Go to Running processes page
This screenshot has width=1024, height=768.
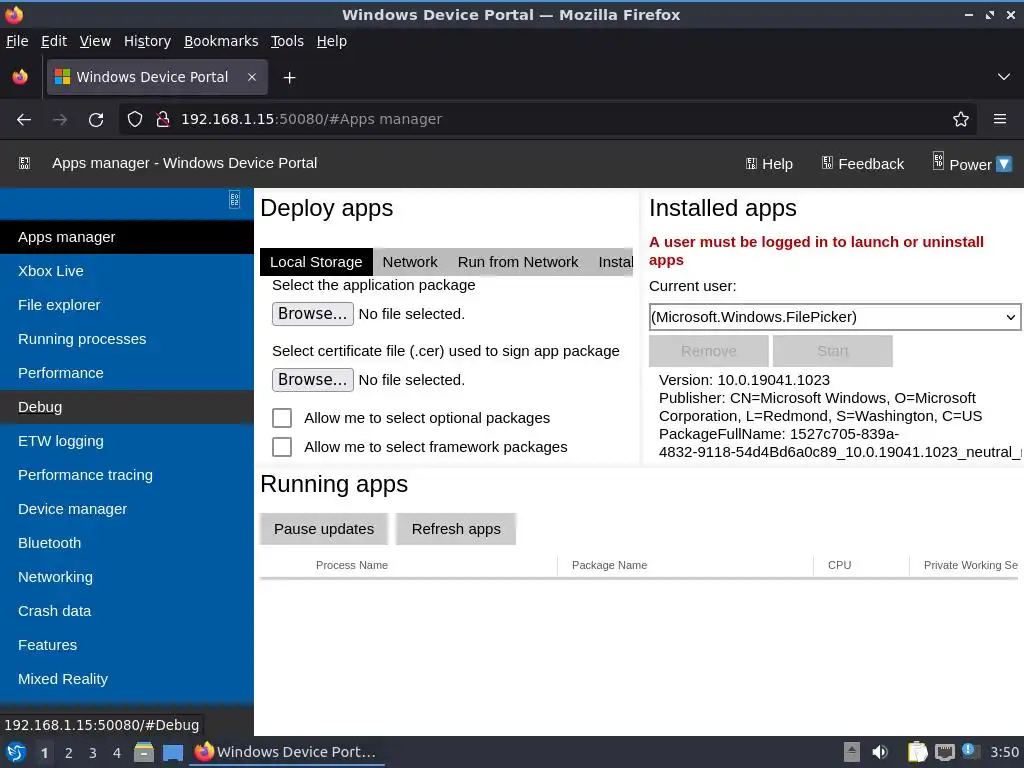click(127, 339)
